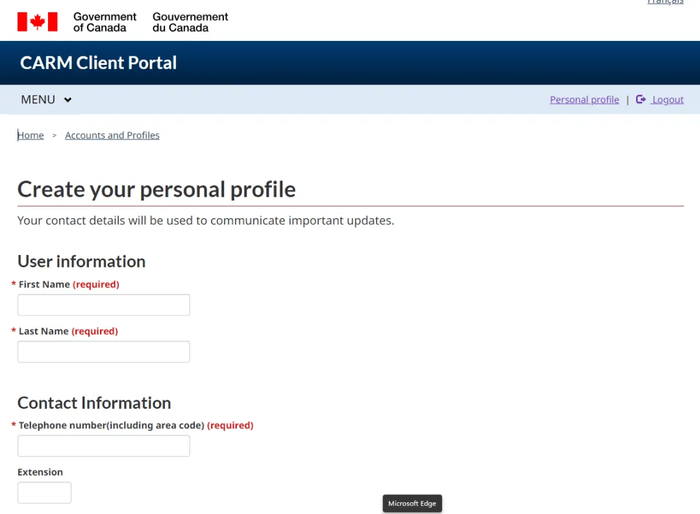Viewport: 700px width, 514px height.
Task: Click the Extension field label
Action: pyautogui.click(x=40, y=472)
